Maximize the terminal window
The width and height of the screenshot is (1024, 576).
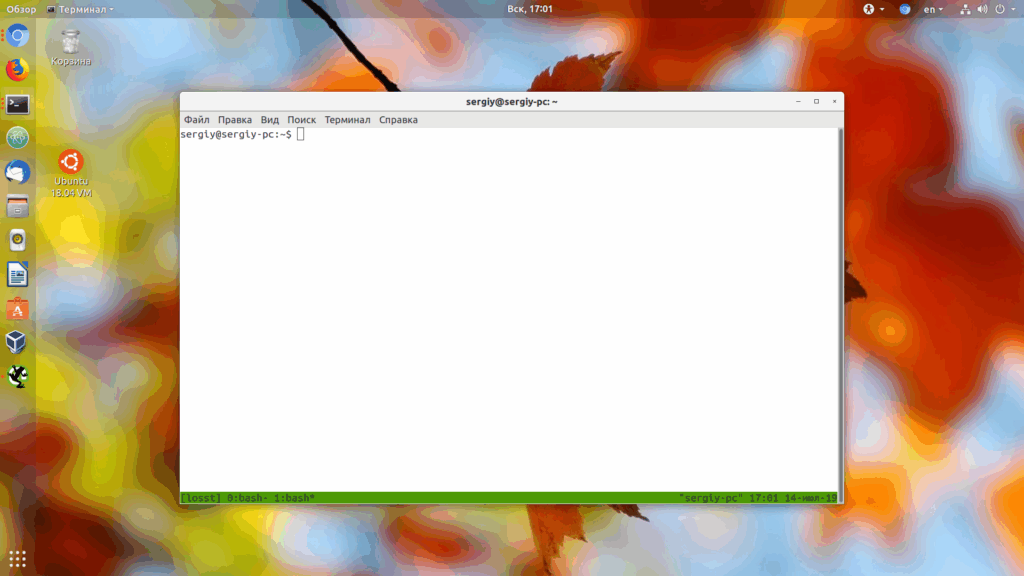point(816,101)
